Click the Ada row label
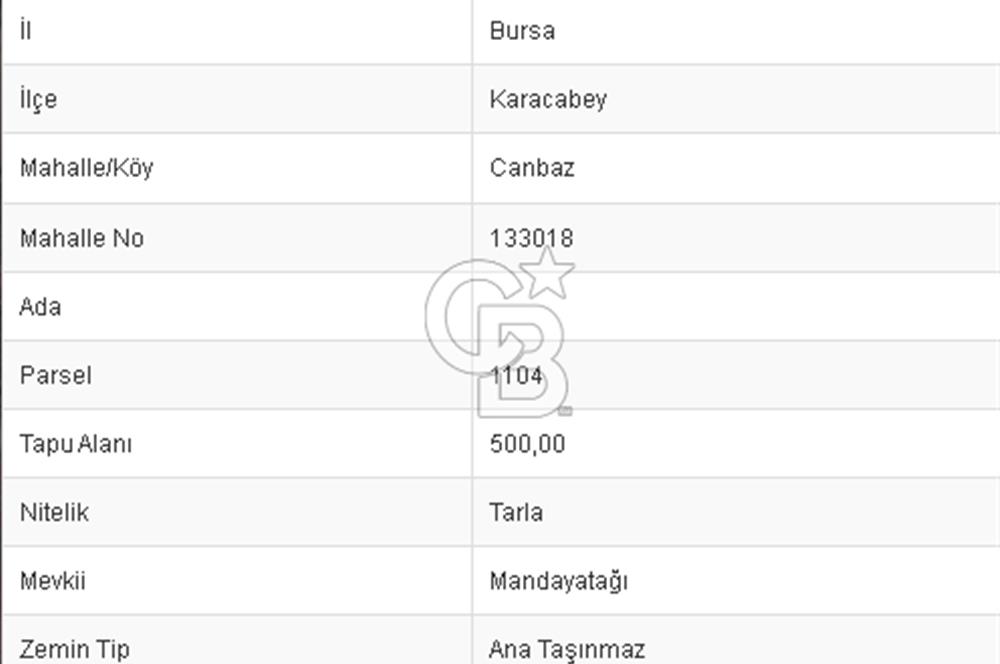The image size is (1000, 664). click(x=40, y=307)
